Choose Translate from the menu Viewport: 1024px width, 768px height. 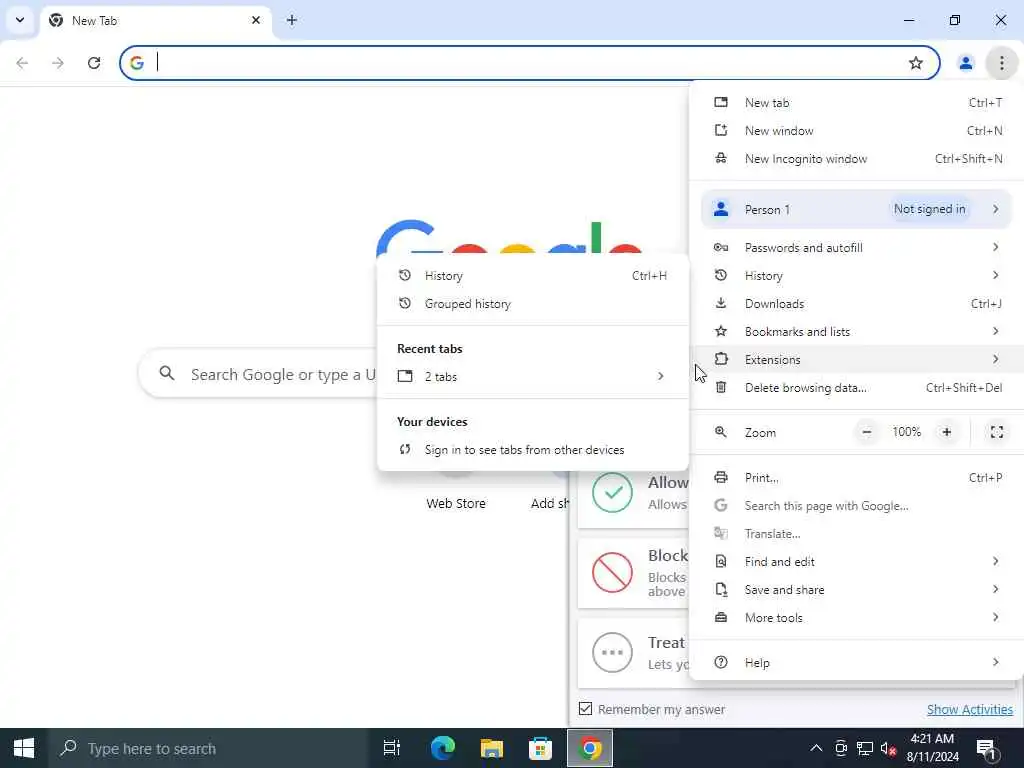click(856, 534)
